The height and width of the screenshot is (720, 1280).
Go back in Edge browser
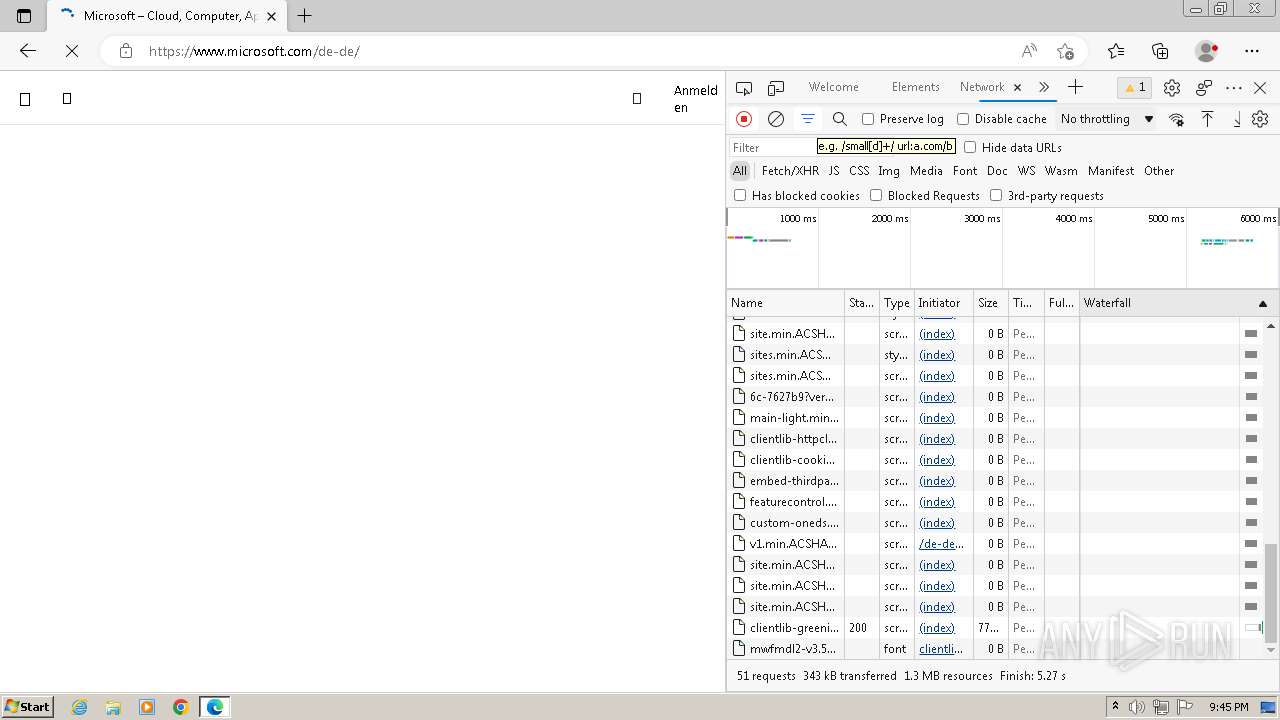(x=28, y=51)
